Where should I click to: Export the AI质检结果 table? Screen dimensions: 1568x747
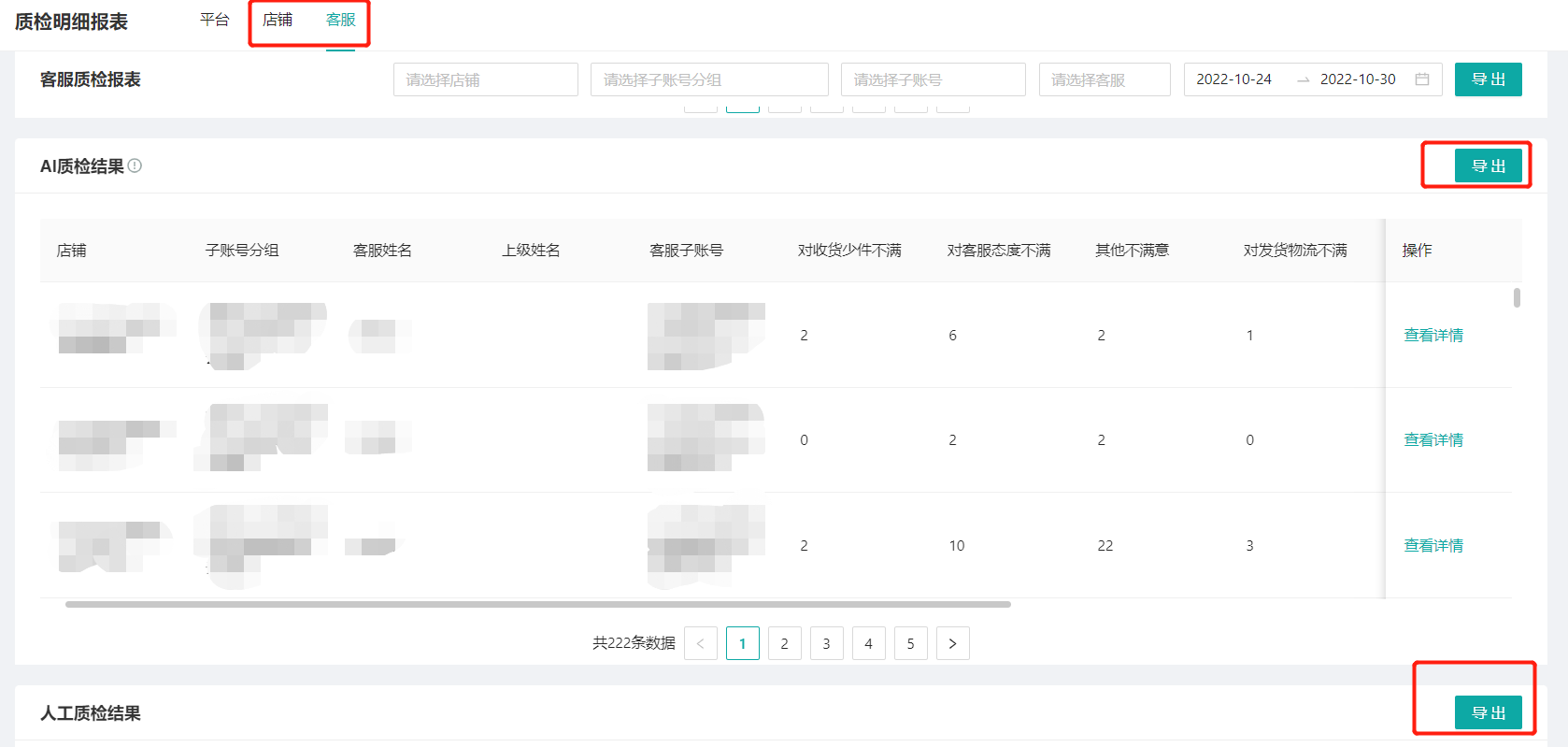coord(1489,165)
